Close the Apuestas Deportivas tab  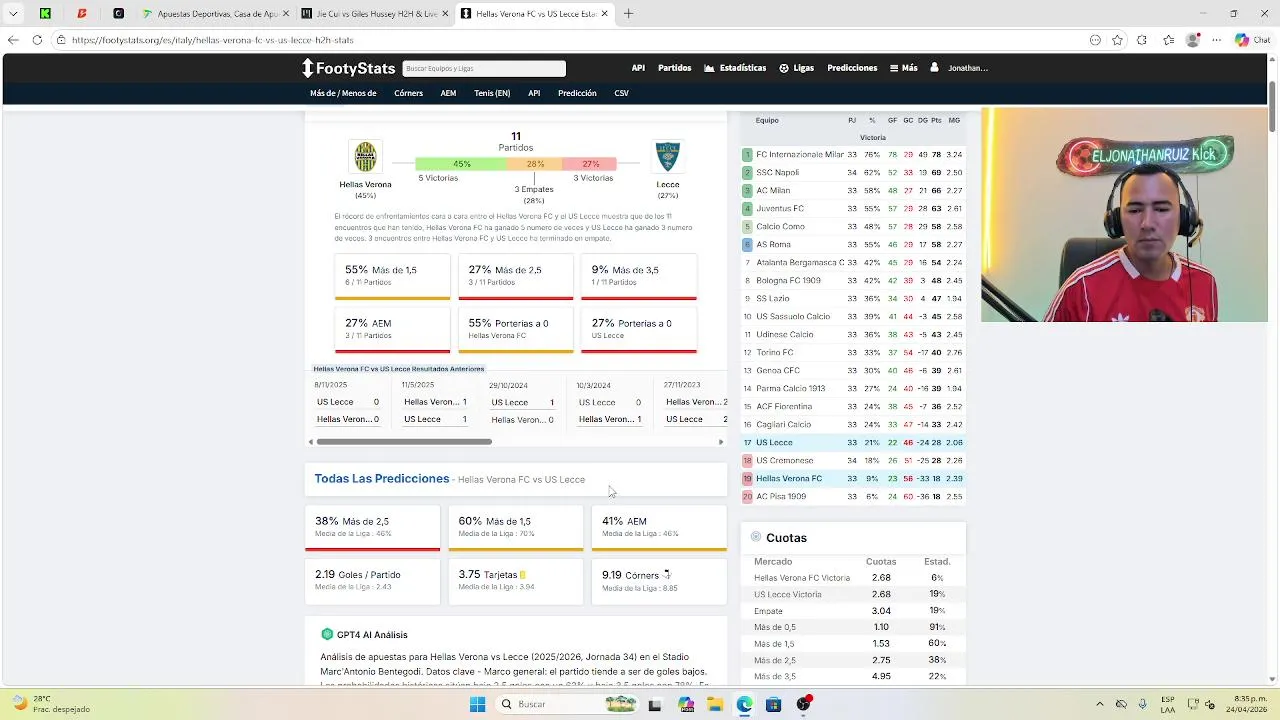pyautogui.click(x=286, y=14)
